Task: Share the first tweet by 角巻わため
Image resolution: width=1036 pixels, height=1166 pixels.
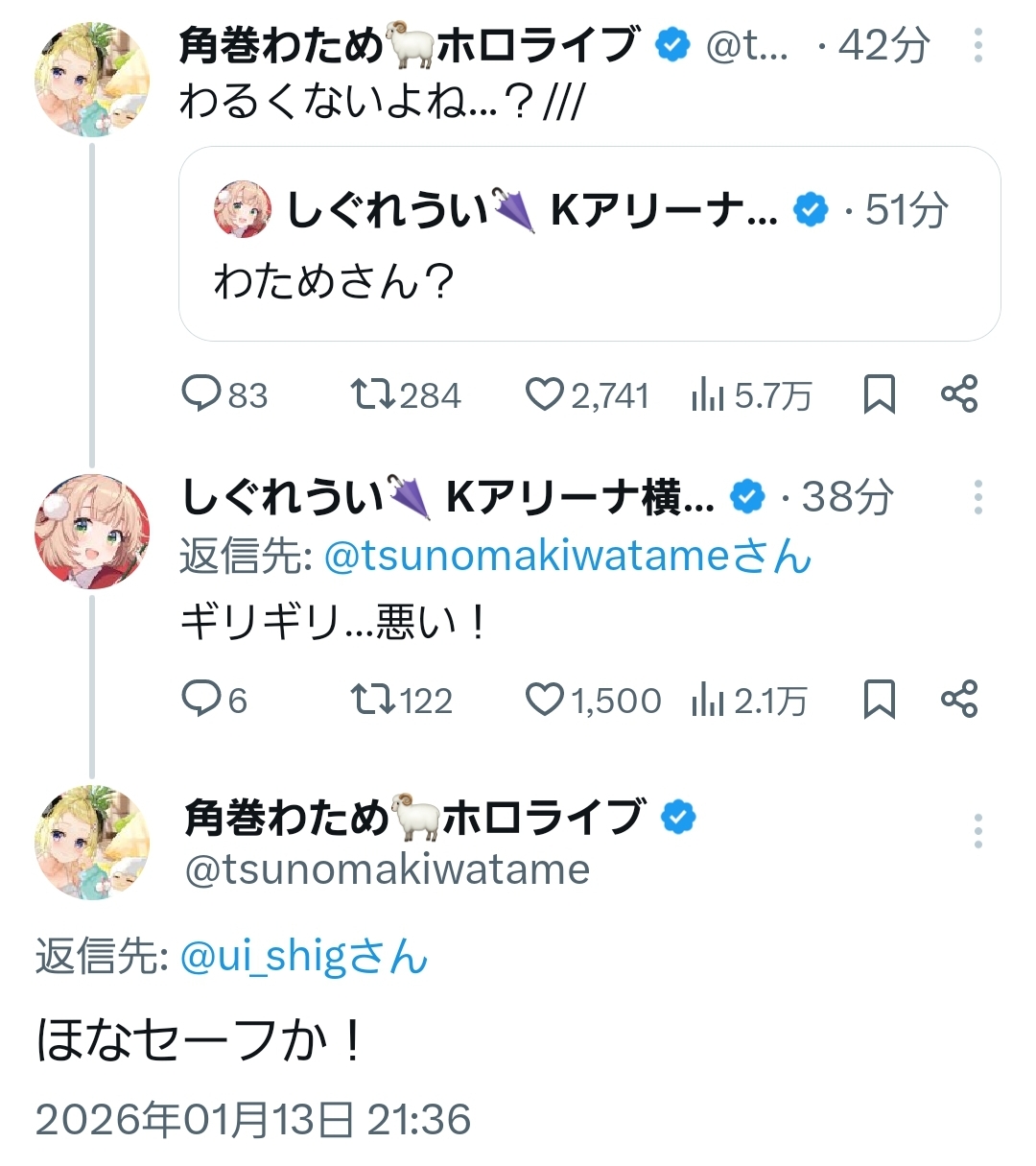Action: tap(958, 394)
